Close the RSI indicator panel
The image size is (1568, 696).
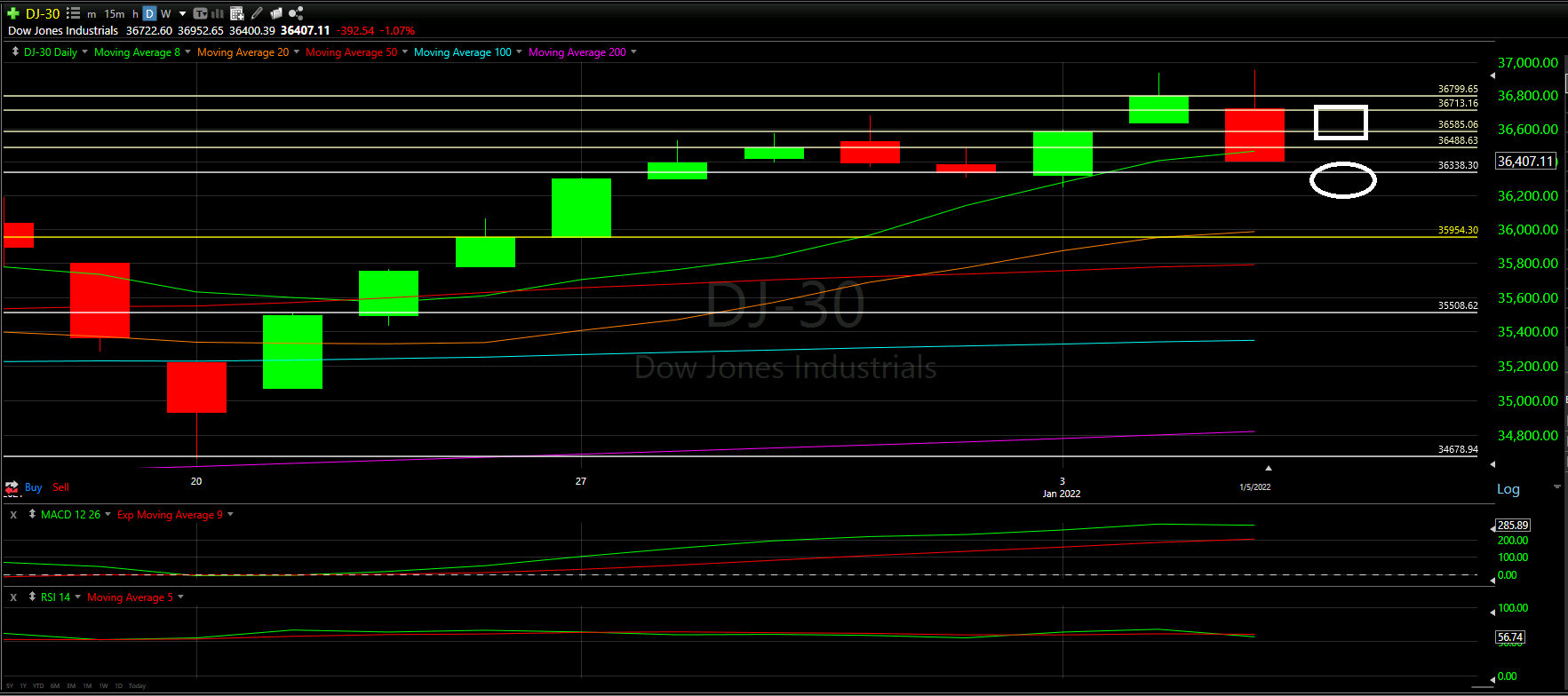point(13,597)
